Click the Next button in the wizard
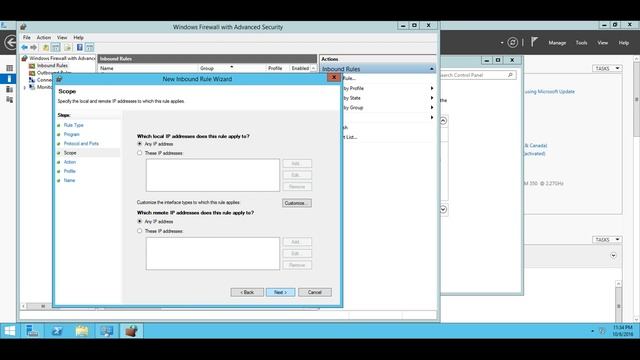Viewport: 640px width, 360px height. pyautogui.click(x=280, y=292)
